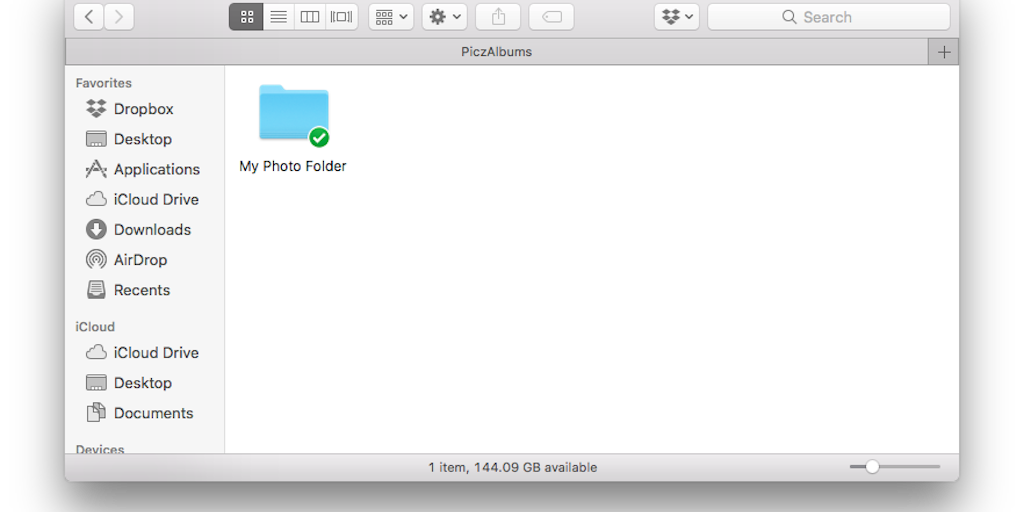
Task: Switch to Cover Flow view
Action: pyautogui.click(x=342, y=17)
